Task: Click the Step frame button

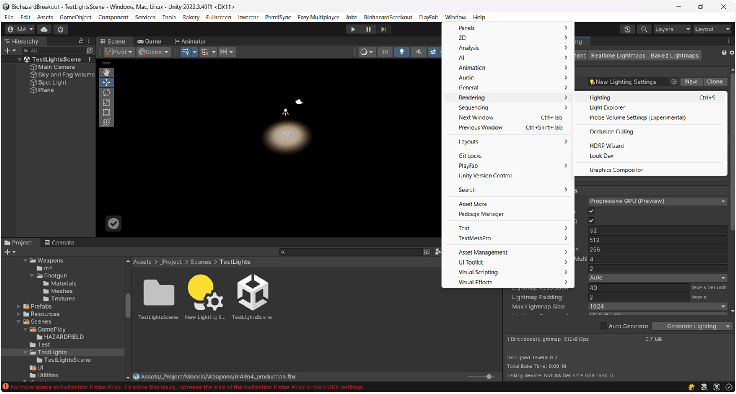Action: click(x=383, y=29)
